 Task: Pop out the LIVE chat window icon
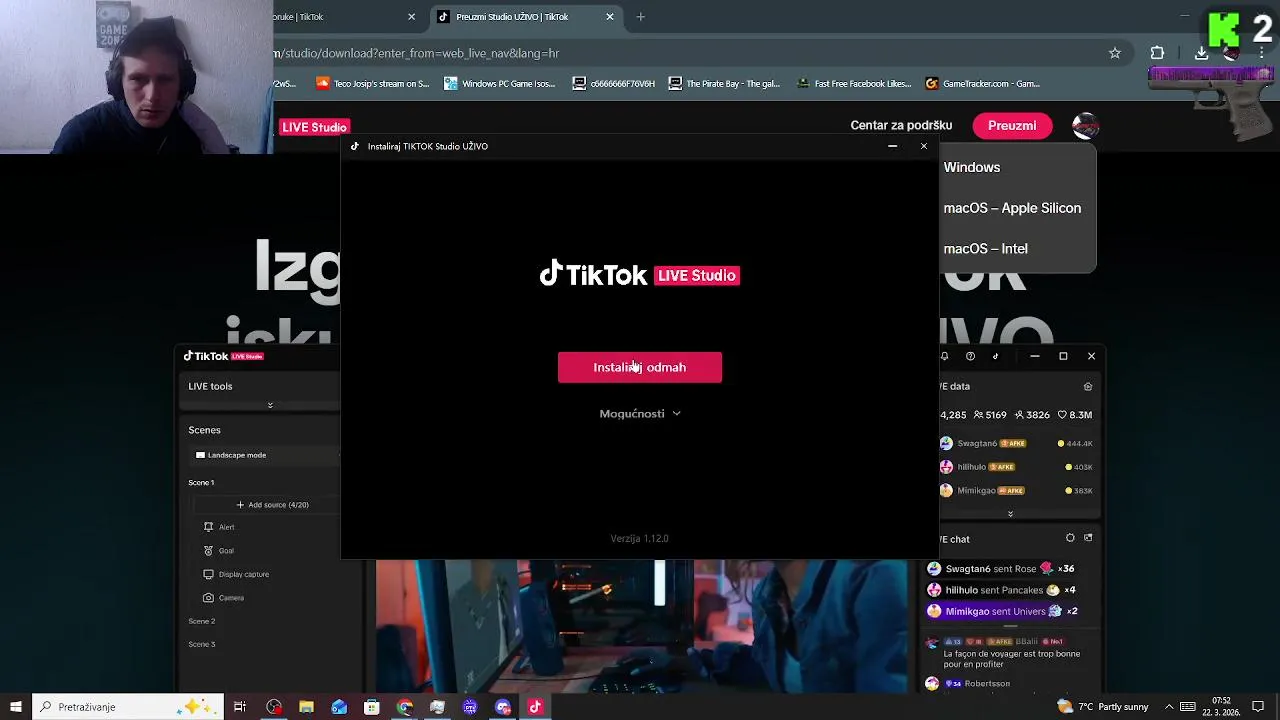pyautogui.click(x=1088, y=538)
